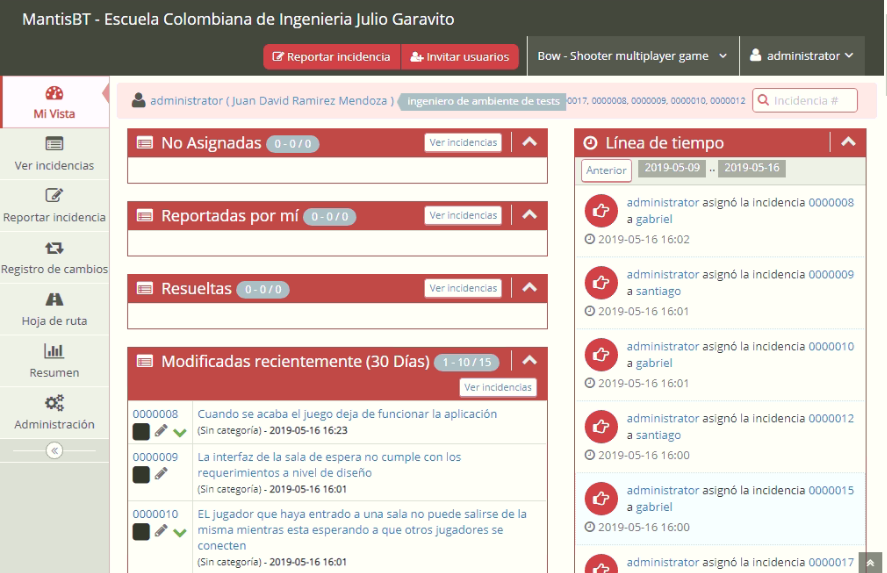Click status color box of issue 0000008

(x=141, y=432)
